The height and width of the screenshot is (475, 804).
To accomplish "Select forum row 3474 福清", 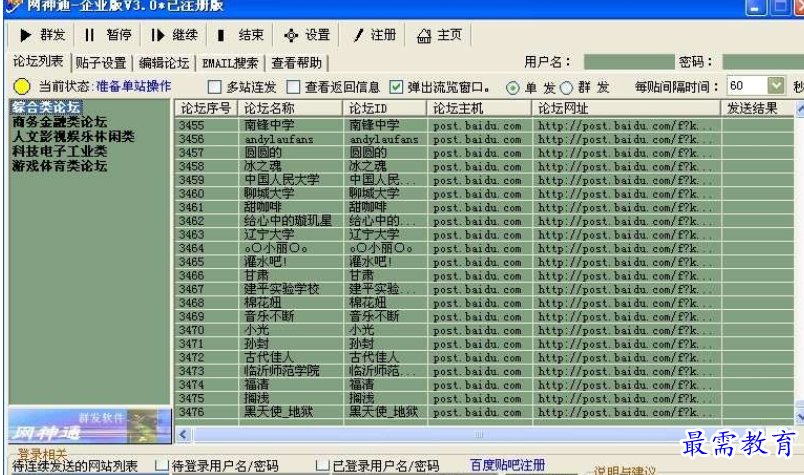I will tap(484, 385).
